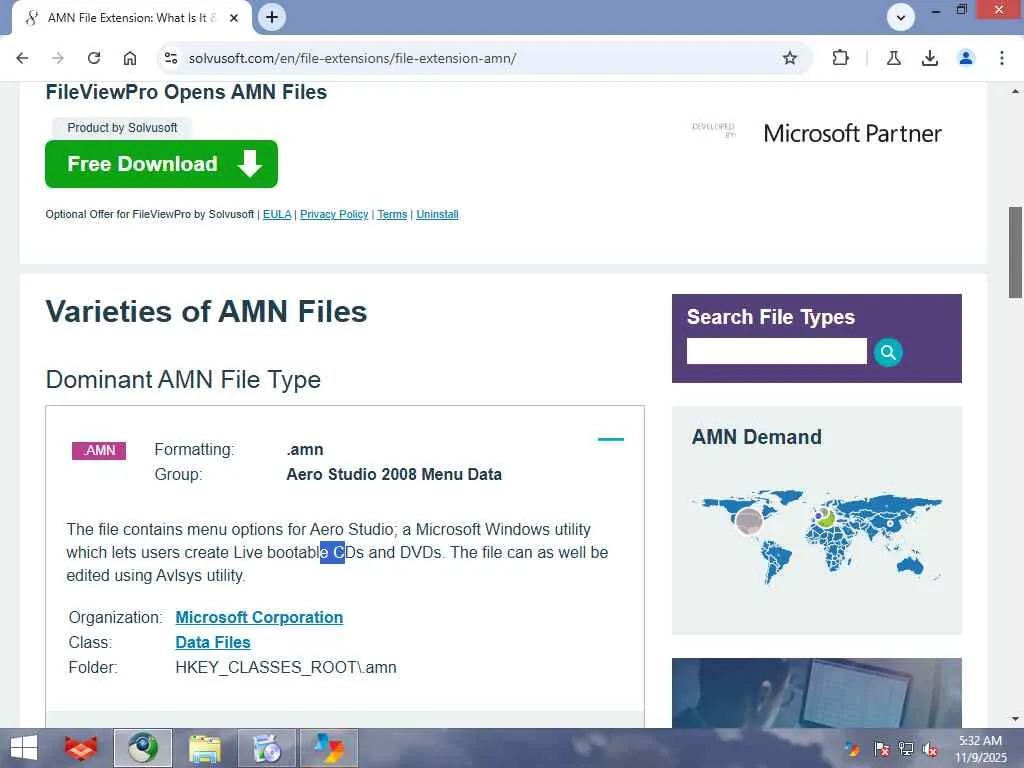Click the Product by Solvusoft label
Image resolution: width=1024 pixels, height=768 pixels.
click(122, 127)
